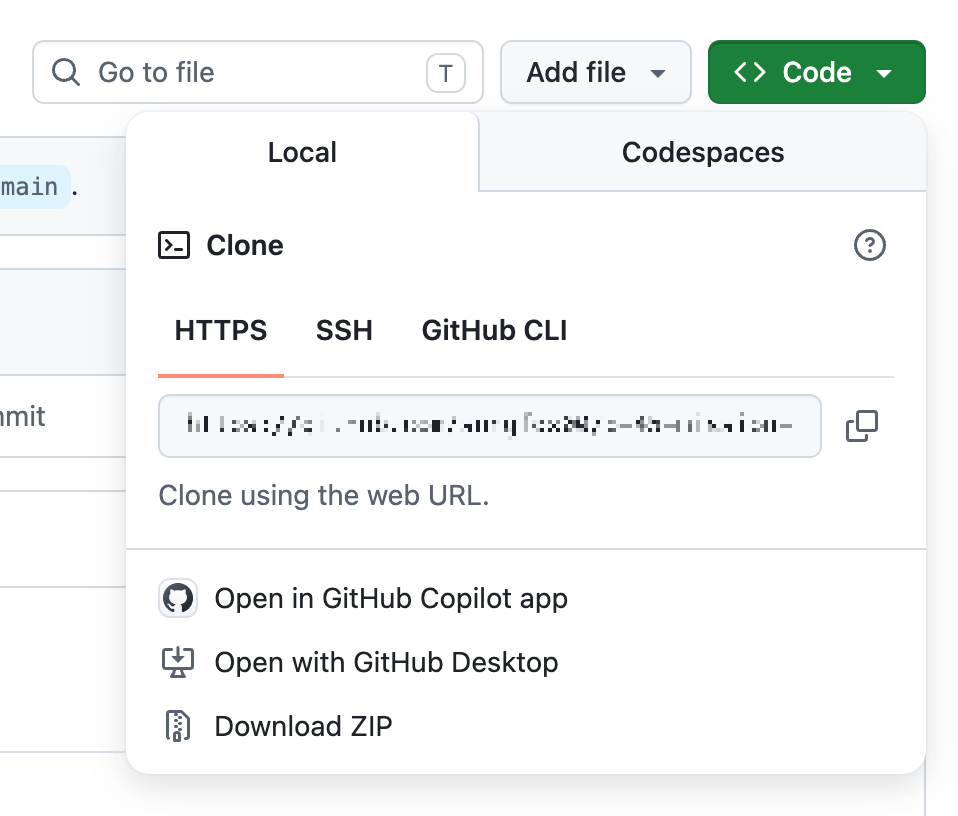Viewport: 958px width, 816px height.
Task: Click the angle brackets icon on Code button
Action: [x=750, y=72]
